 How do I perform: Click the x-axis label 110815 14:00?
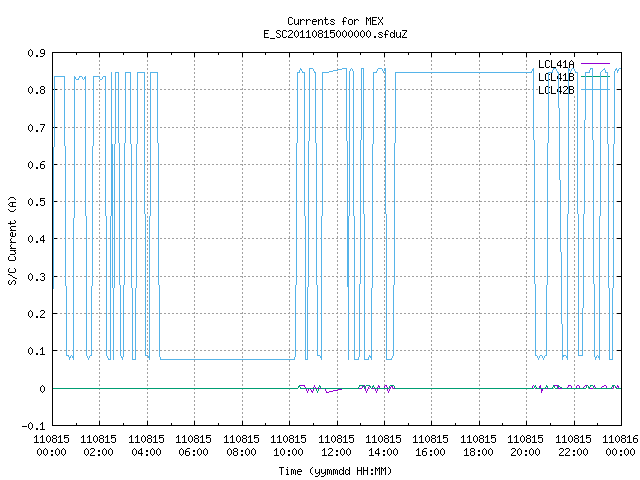coord(383,446)
